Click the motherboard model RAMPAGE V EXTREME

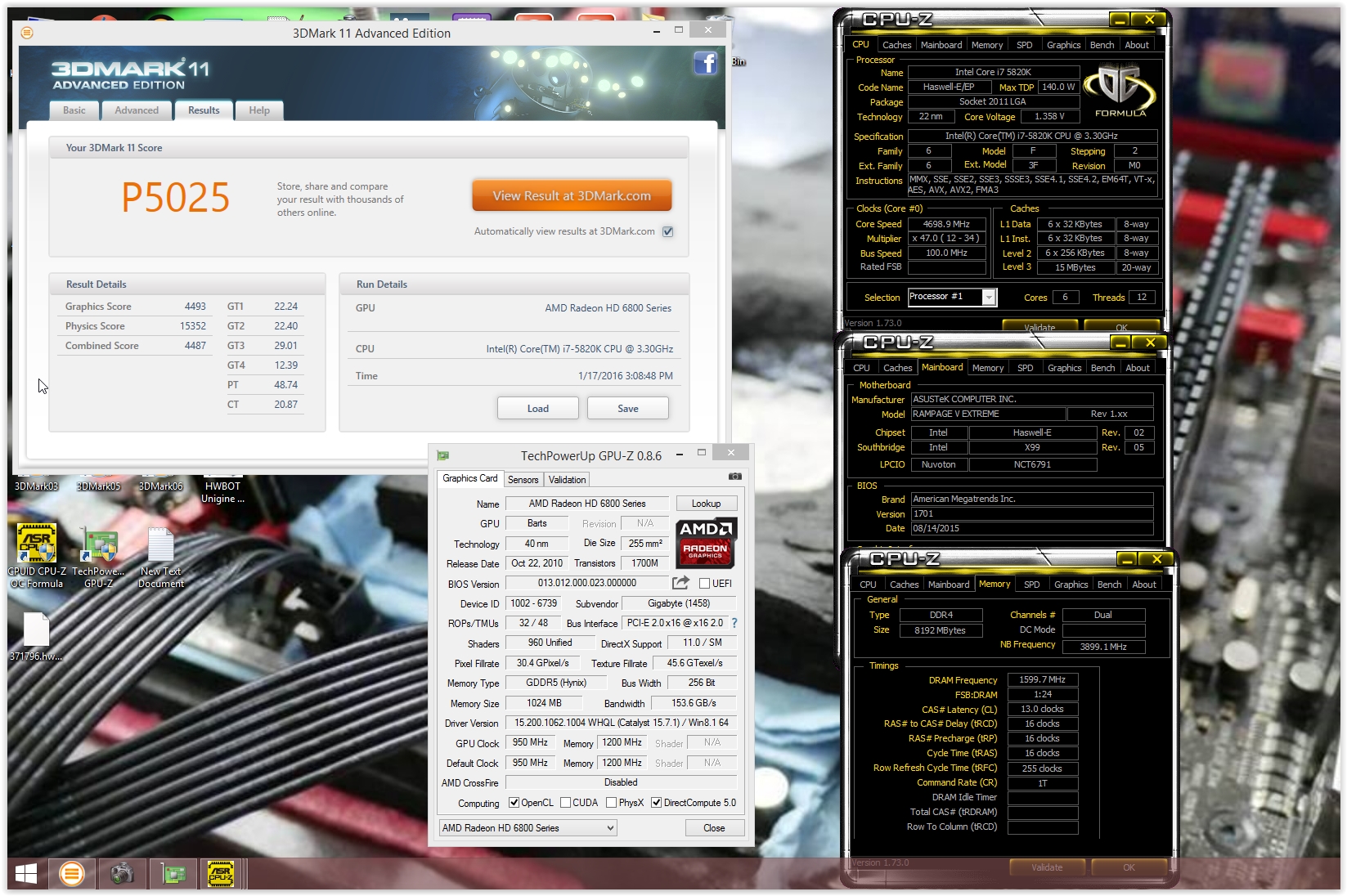point(989,414)
